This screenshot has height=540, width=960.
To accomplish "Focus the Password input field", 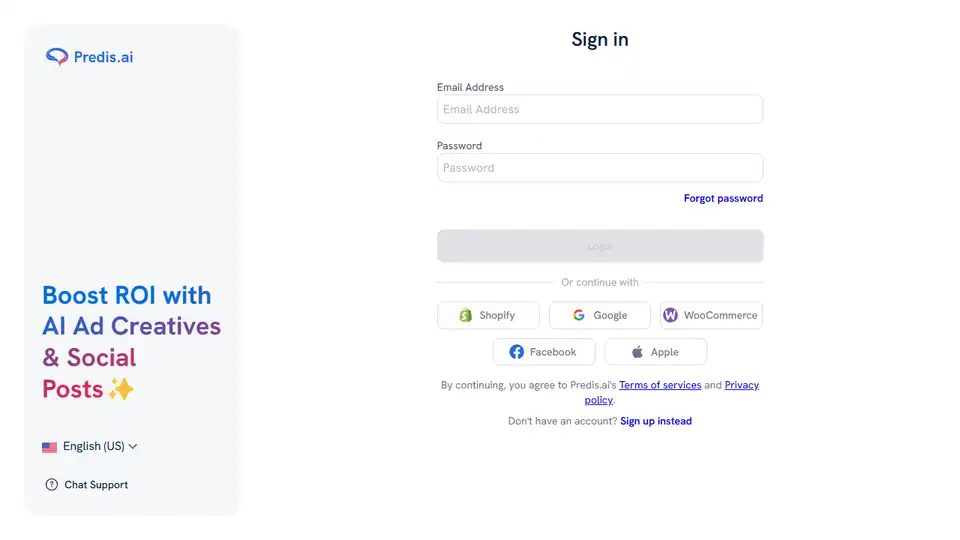I will click(600, 168).
